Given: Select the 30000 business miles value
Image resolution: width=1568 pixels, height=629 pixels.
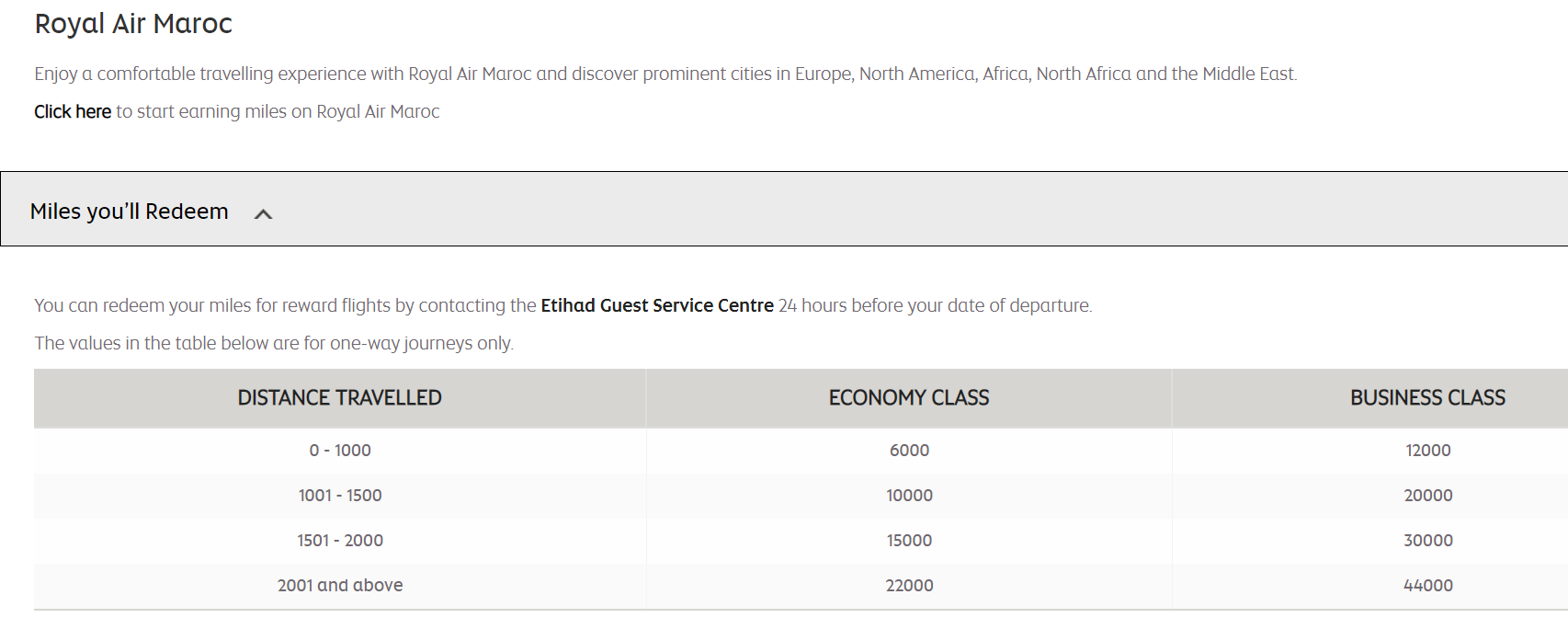Looking at the screenshot, I should coord(1427,540).
